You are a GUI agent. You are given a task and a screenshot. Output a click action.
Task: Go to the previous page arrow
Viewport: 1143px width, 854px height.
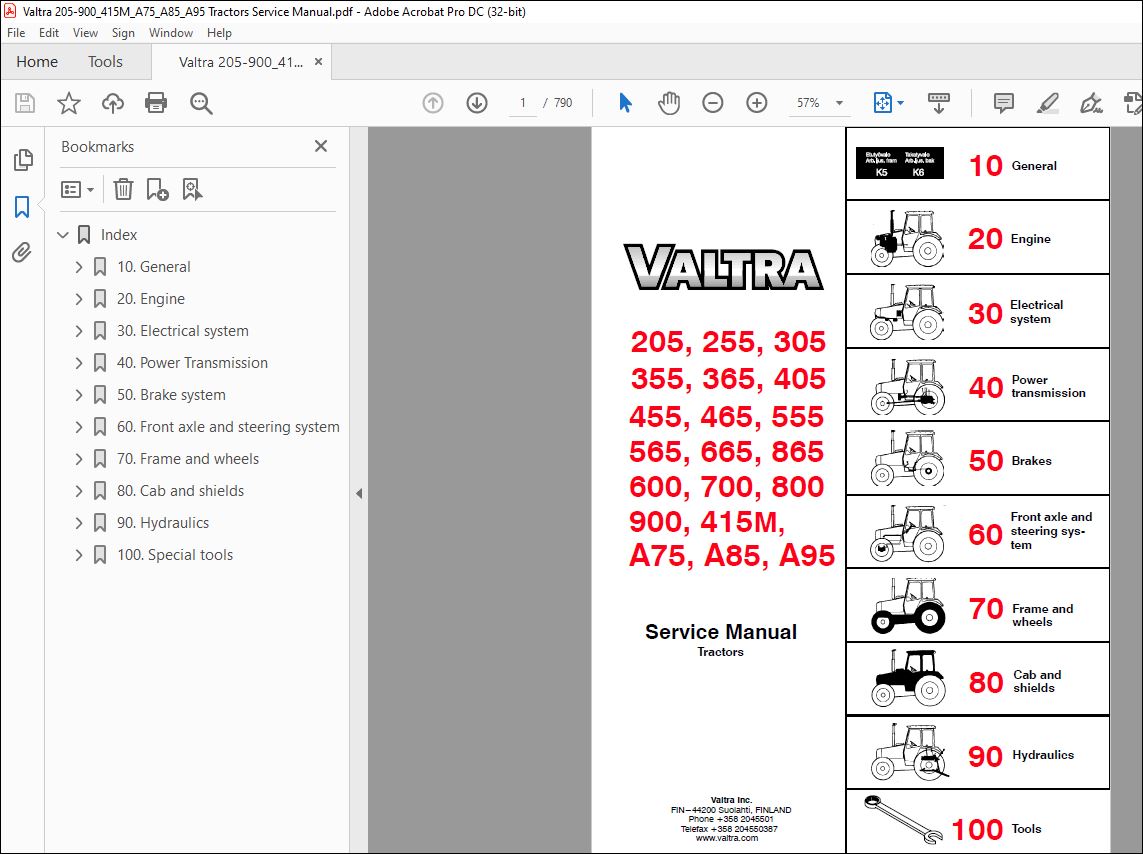[433, 103]
